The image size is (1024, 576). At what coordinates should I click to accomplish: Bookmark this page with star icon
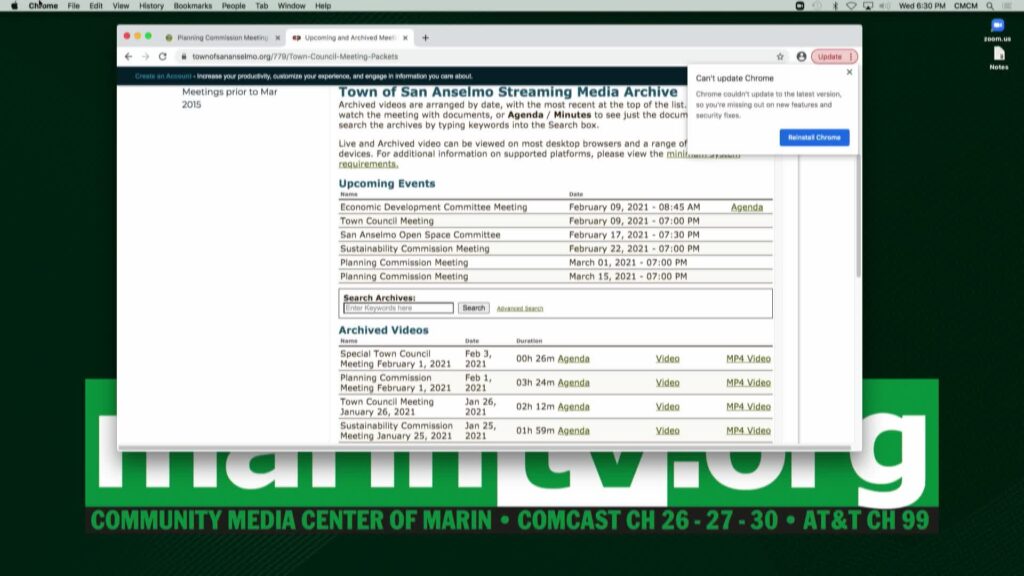coord(780,57)
